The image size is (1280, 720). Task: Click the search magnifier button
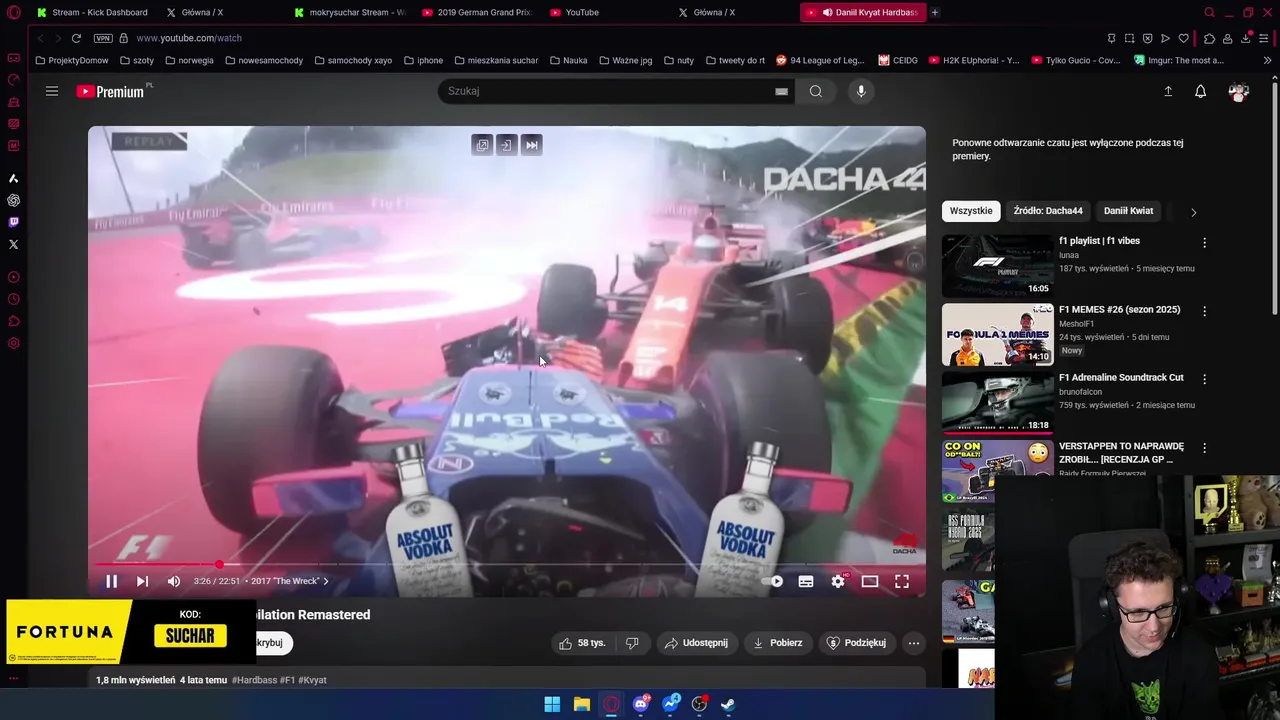coord(816,91)
